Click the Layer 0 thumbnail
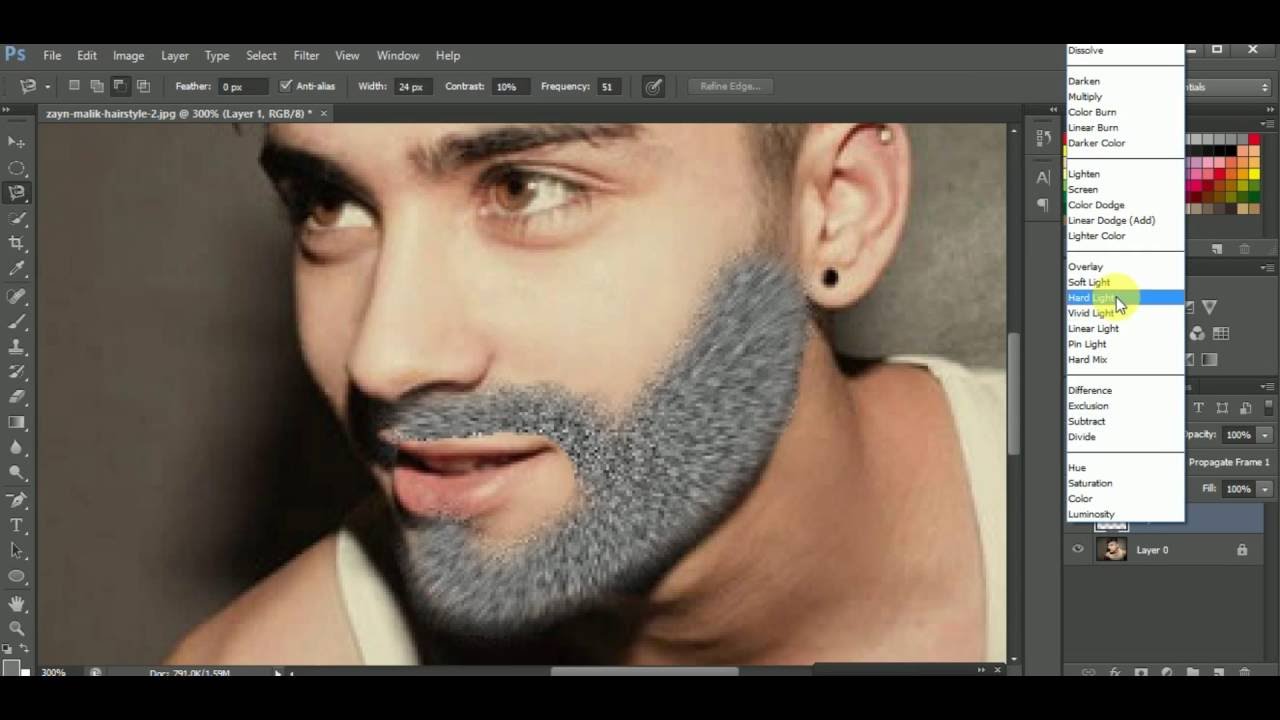The image size is (1280, 720). coord(1111,549)
